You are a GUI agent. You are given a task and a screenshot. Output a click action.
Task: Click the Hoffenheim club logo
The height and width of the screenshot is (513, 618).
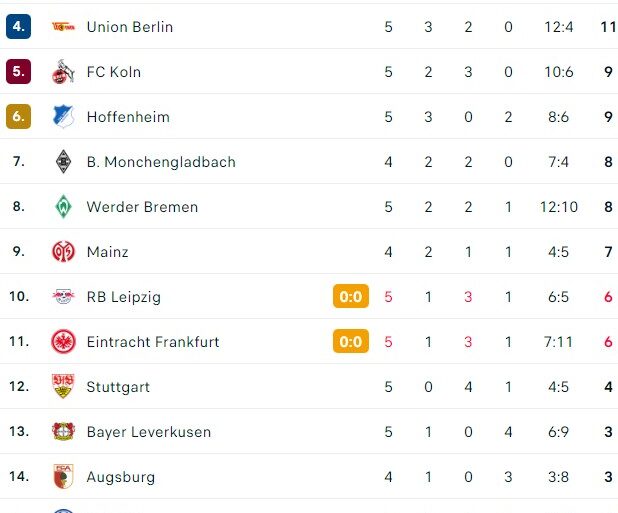pos(63,117)
